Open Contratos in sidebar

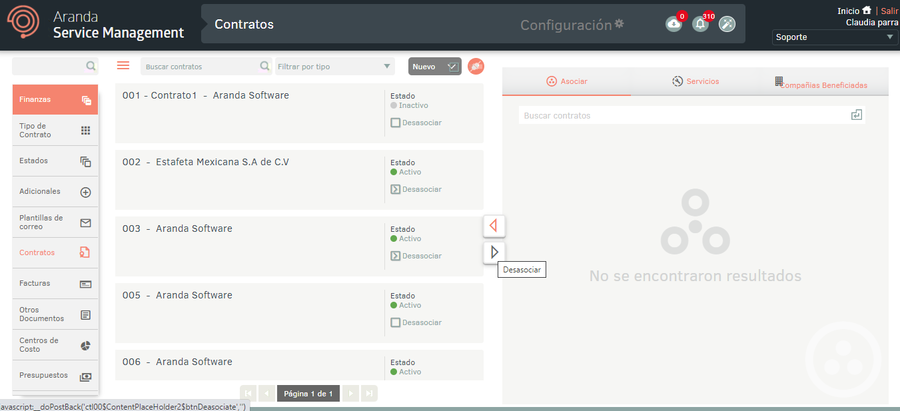tap(55, 253)
